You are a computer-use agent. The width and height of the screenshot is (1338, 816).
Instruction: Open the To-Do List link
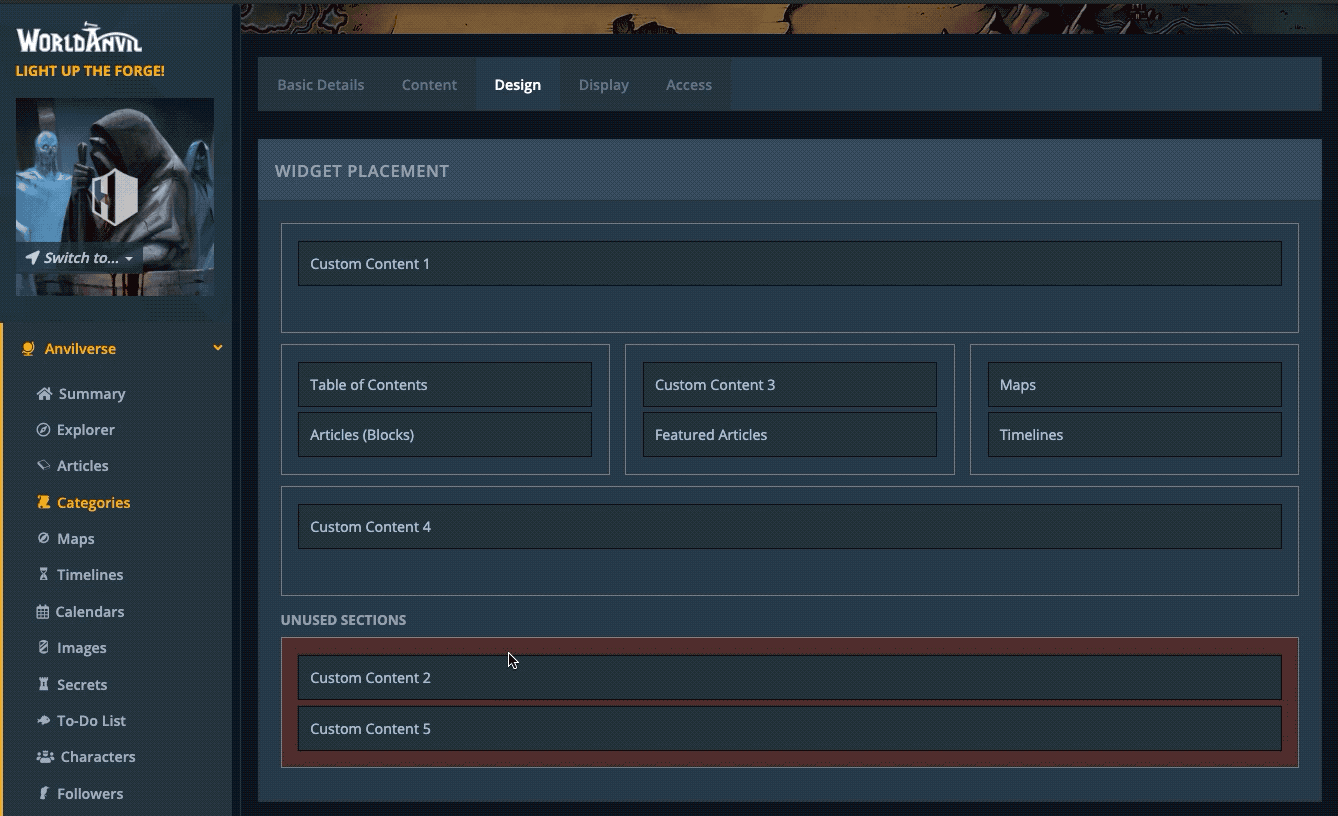pyautogui.click(x=91, y=721)
